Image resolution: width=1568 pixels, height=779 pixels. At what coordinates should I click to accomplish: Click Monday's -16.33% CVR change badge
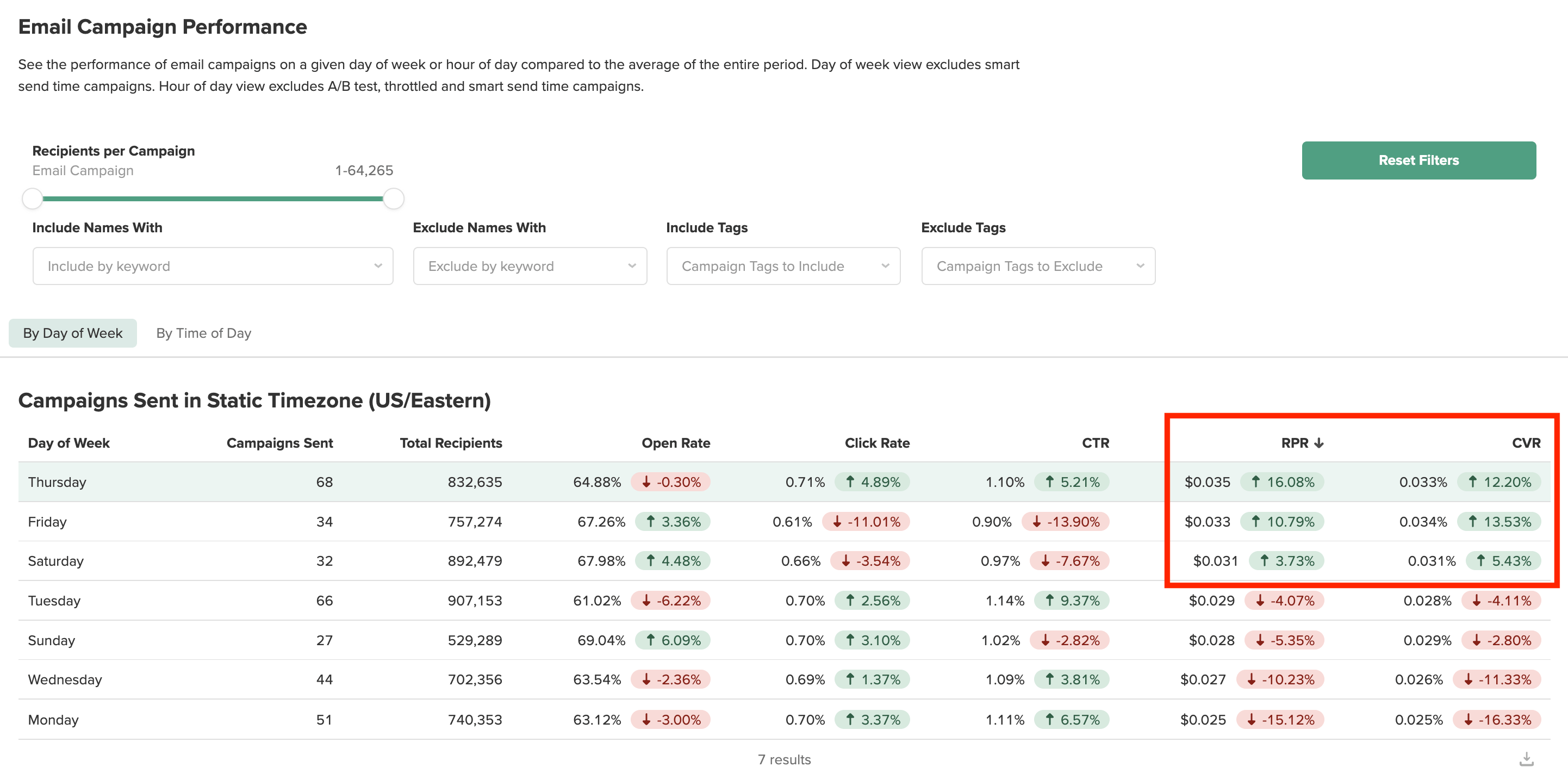point(1497,719)
